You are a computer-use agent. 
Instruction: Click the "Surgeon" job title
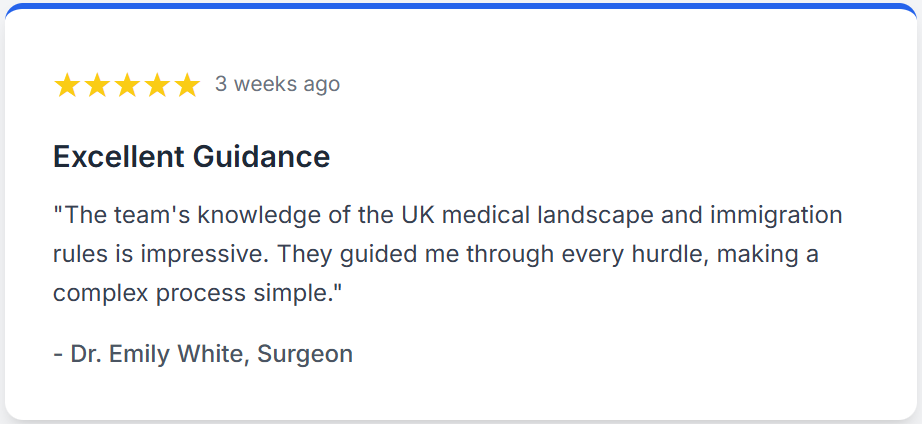[x=305, y=353]
